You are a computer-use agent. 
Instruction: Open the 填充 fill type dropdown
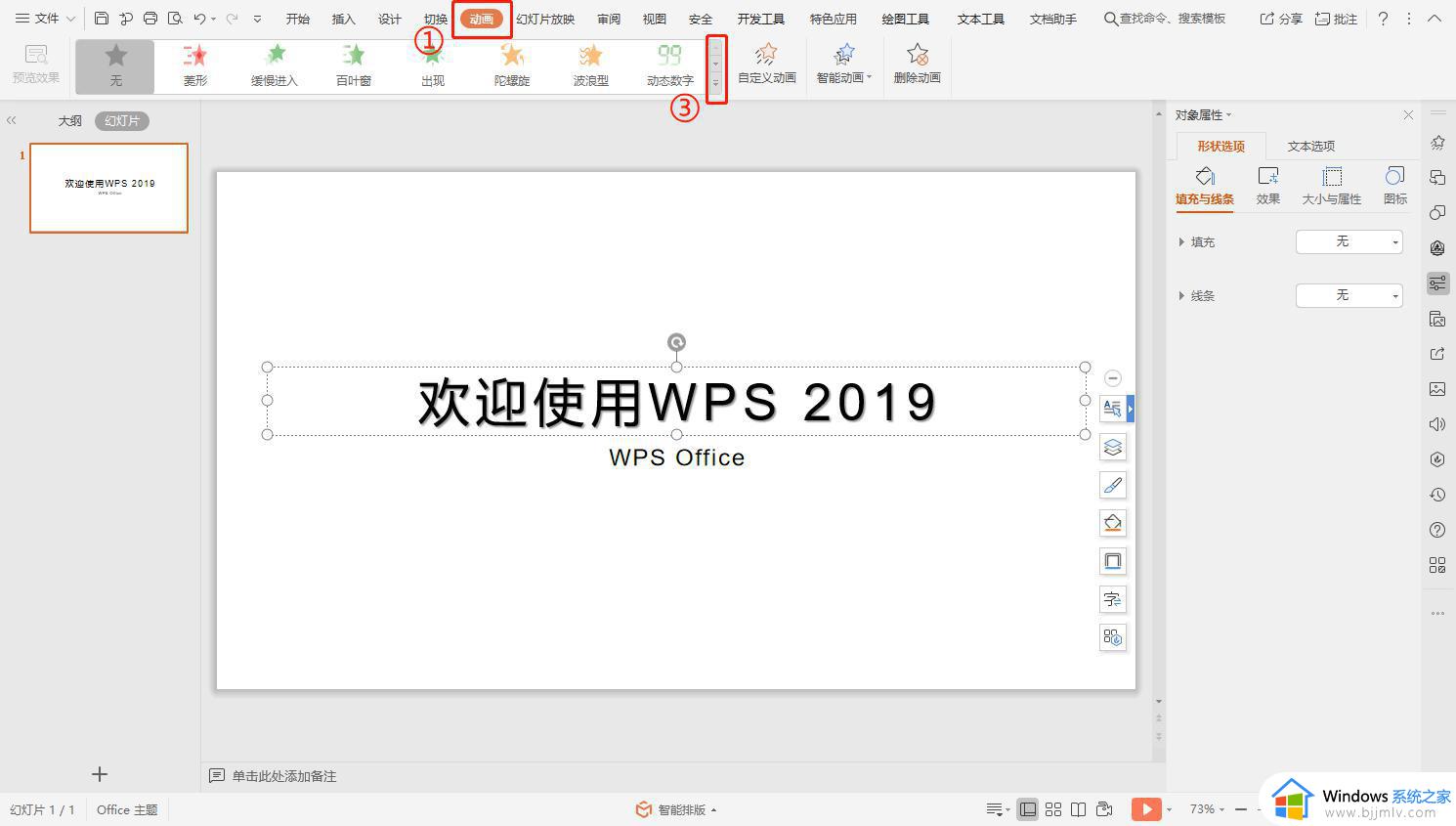1349,241
